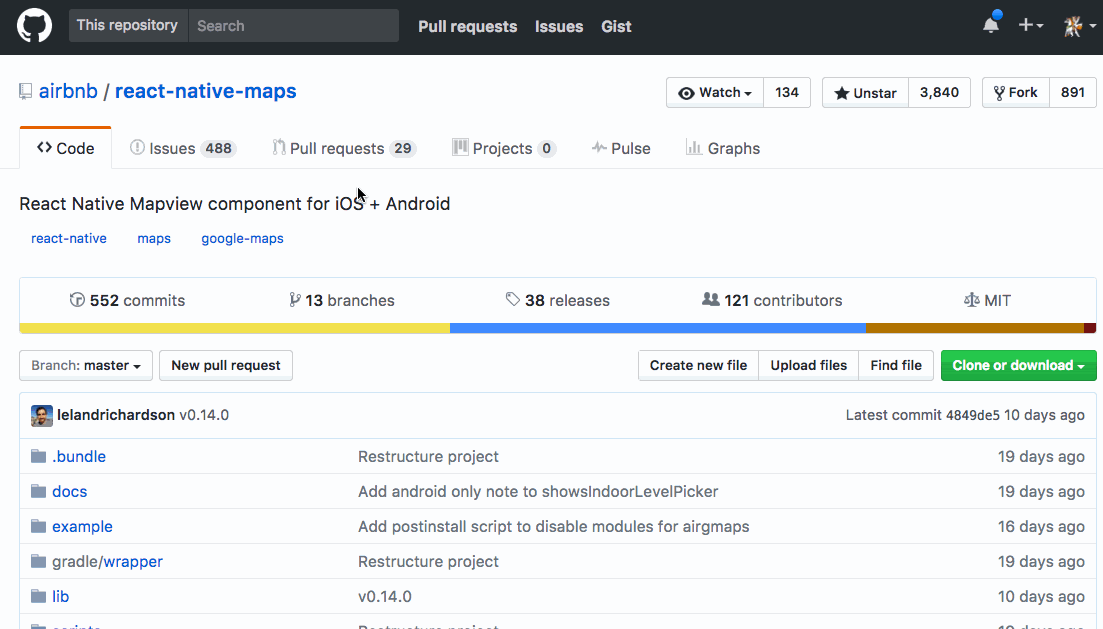Open the GitHub Octocat home logo

click(34, 26)
